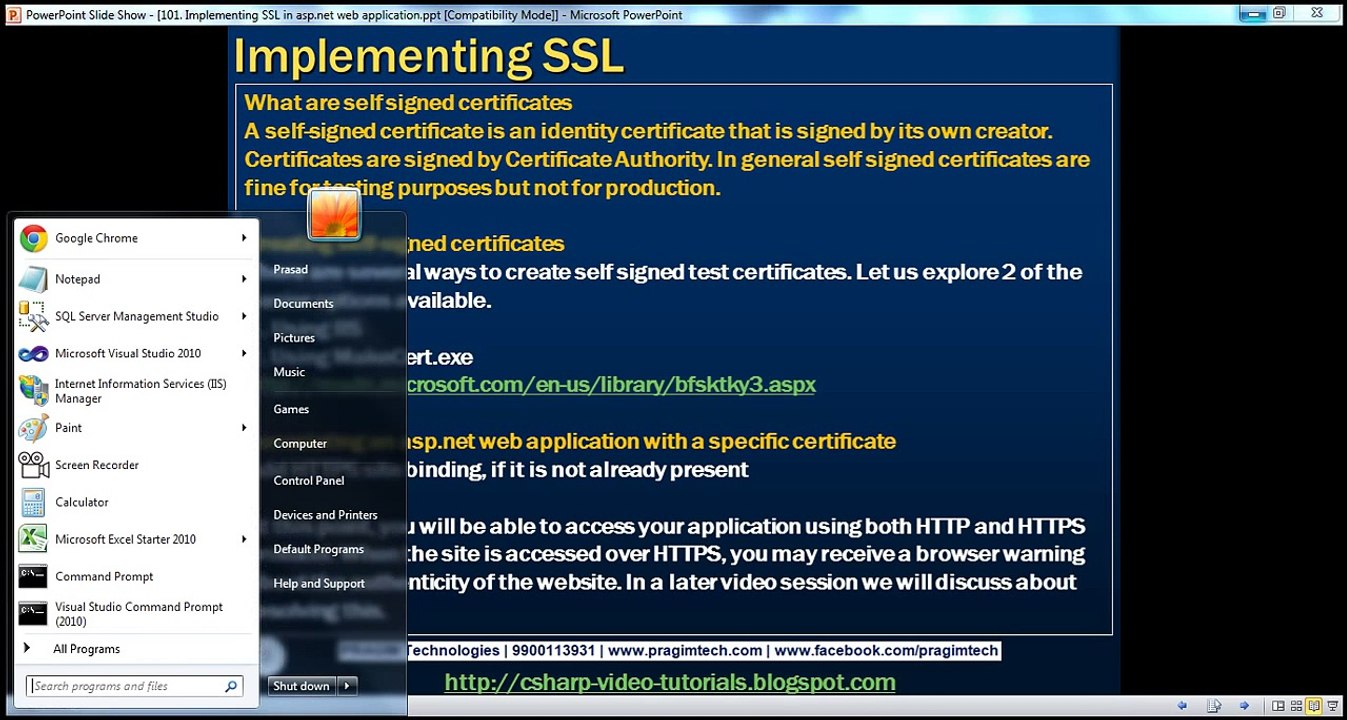Open Music library
Viewport: 1347px width, 720px height.
point(289,372)
